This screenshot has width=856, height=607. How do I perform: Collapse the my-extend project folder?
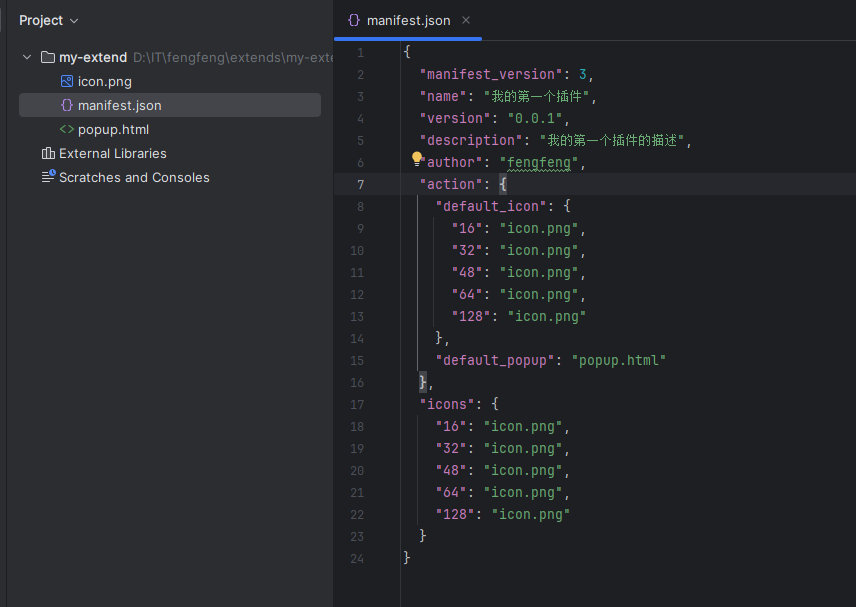click(27, 58)
